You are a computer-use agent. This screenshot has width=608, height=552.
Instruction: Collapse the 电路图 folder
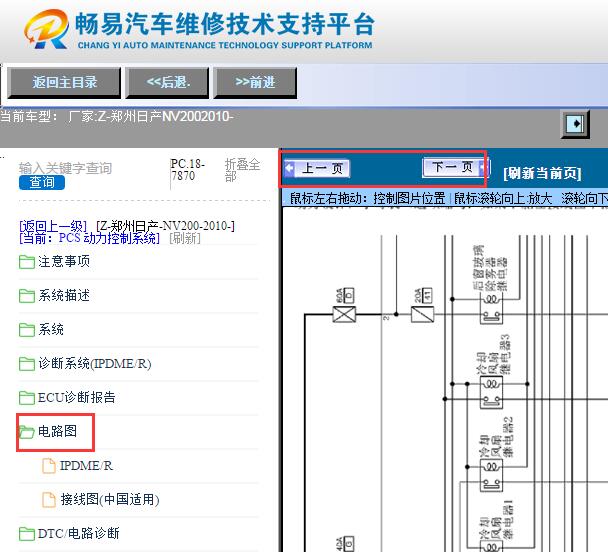[57, 431]
